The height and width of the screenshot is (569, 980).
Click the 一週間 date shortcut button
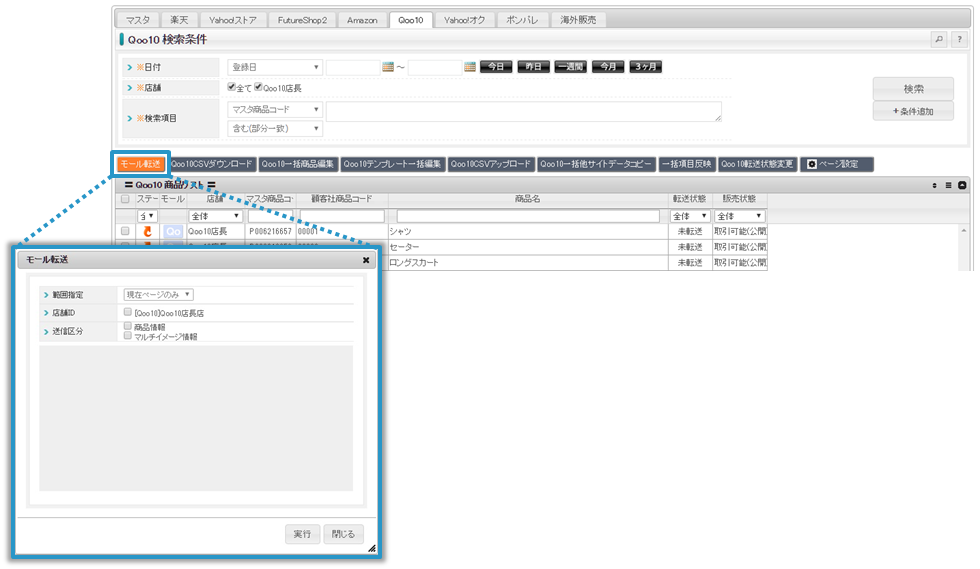pos(571,66)
